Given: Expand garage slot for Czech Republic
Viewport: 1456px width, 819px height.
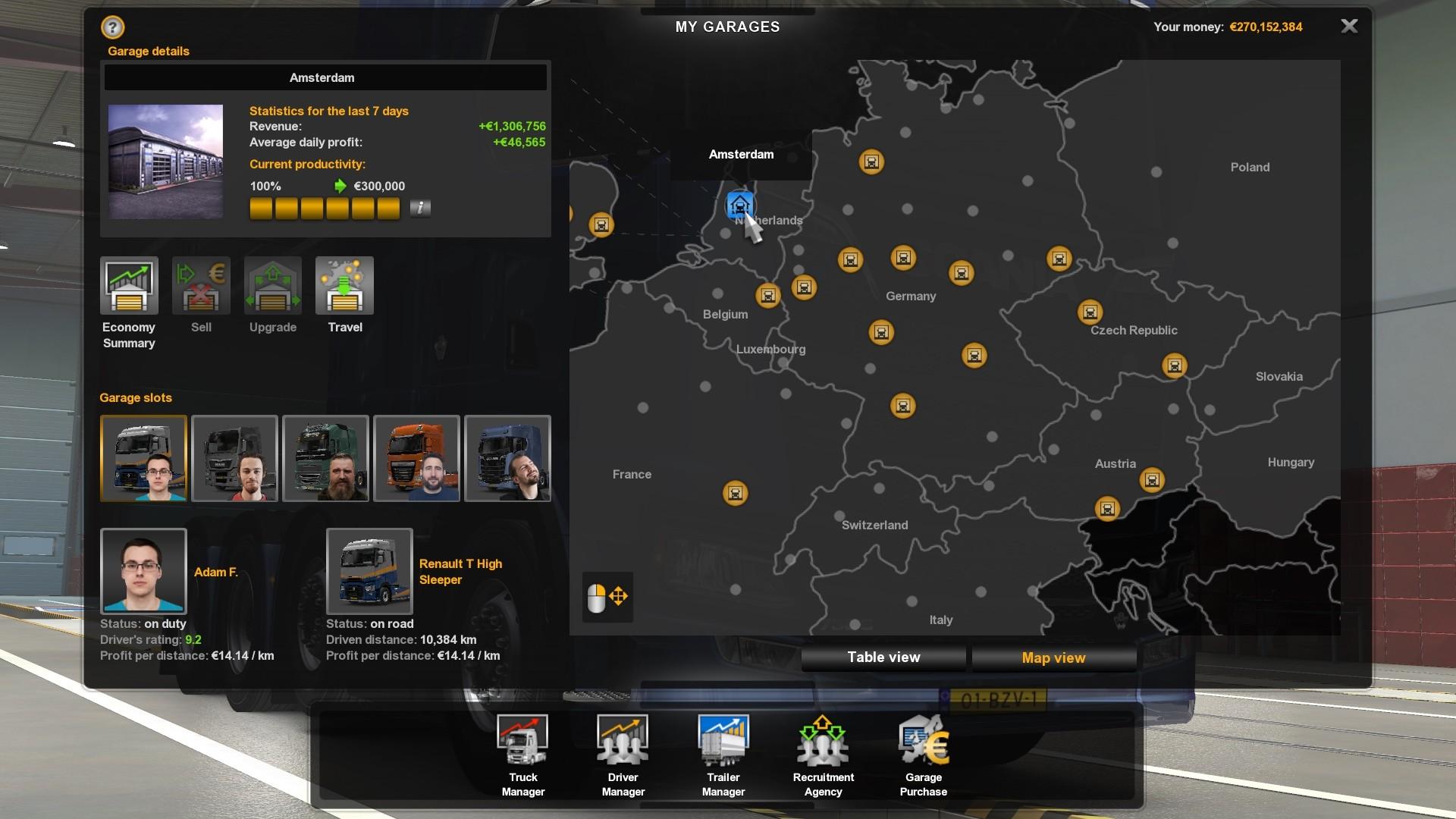Looking at the screenshot, I should point(1091,311).
